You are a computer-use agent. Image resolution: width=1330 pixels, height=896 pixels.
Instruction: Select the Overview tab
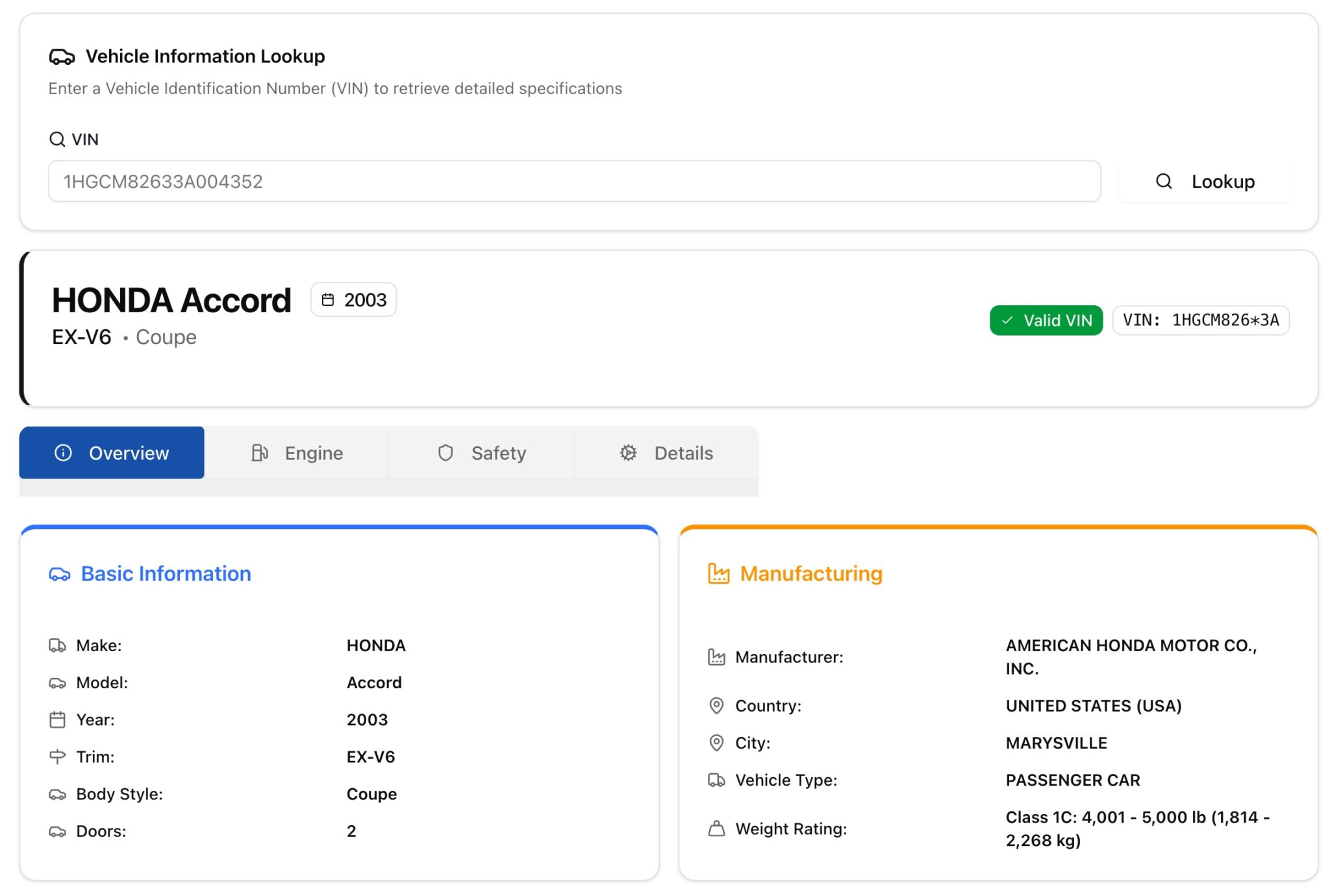point(112,453)
